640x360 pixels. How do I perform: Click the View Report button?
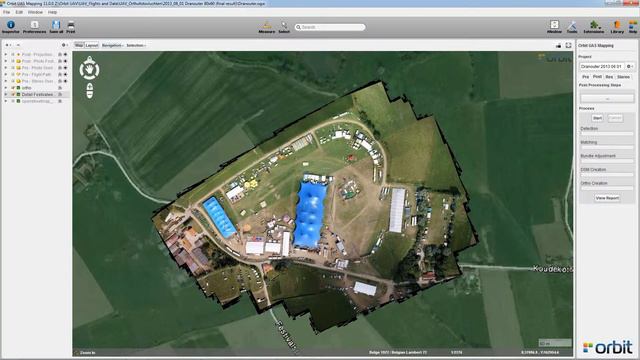pyautogui.click(x=607, y=198)
